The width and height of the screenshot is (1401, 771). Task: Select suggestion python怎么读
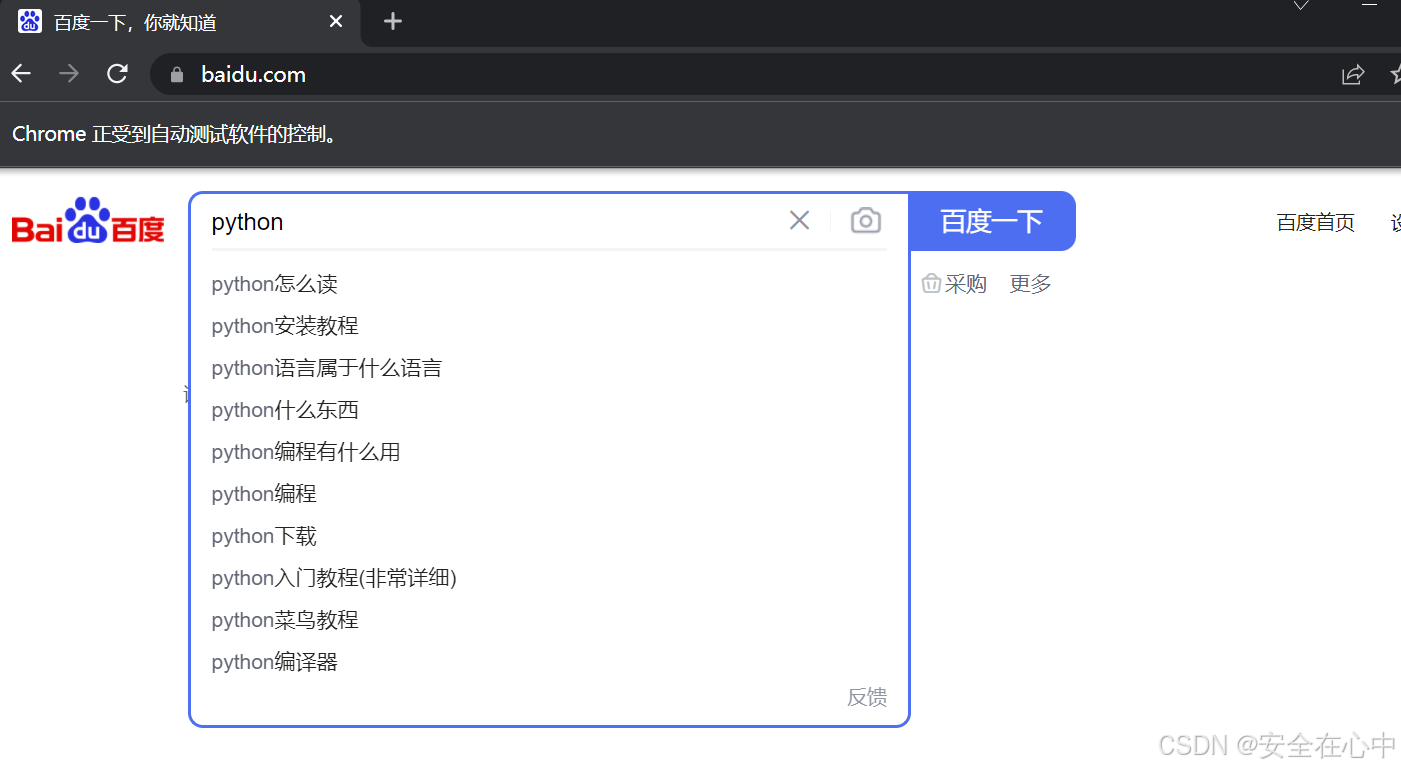[x=548, y=284]
